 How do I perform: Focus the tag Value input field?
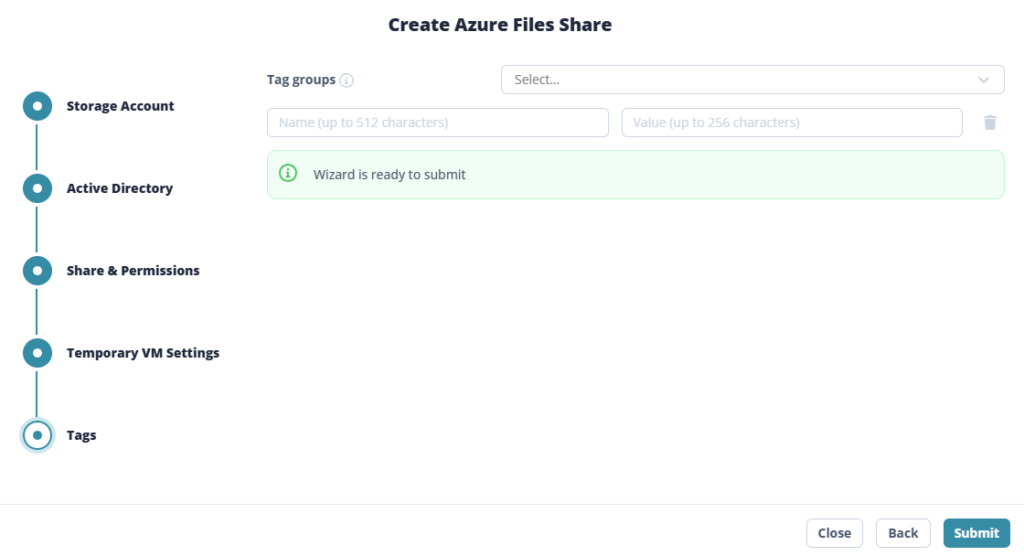pyautogui.click(x=792, y=123)
